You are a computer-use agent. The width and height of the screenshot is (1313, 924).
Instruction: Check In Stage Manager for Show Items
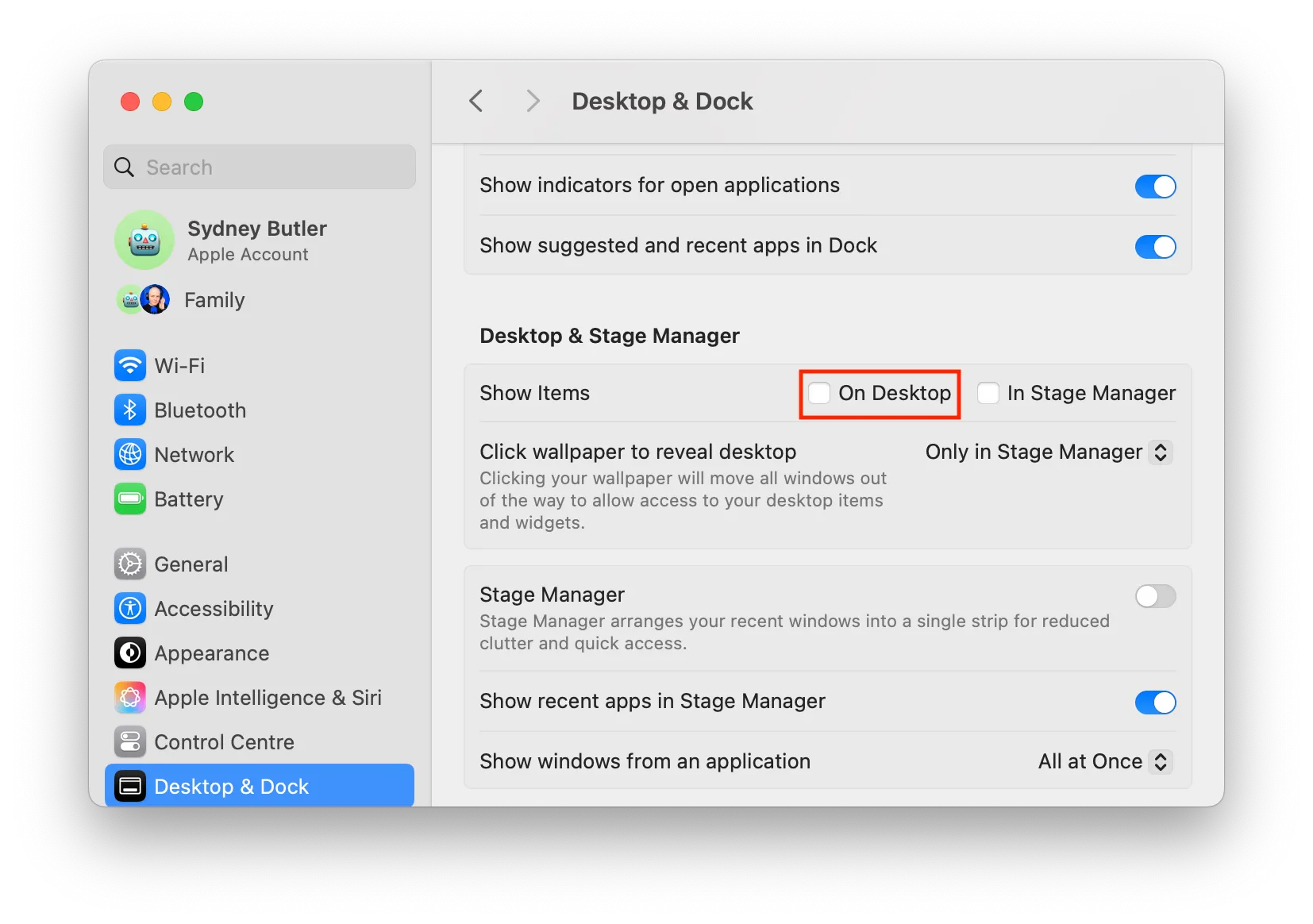[x=988, y=393]
